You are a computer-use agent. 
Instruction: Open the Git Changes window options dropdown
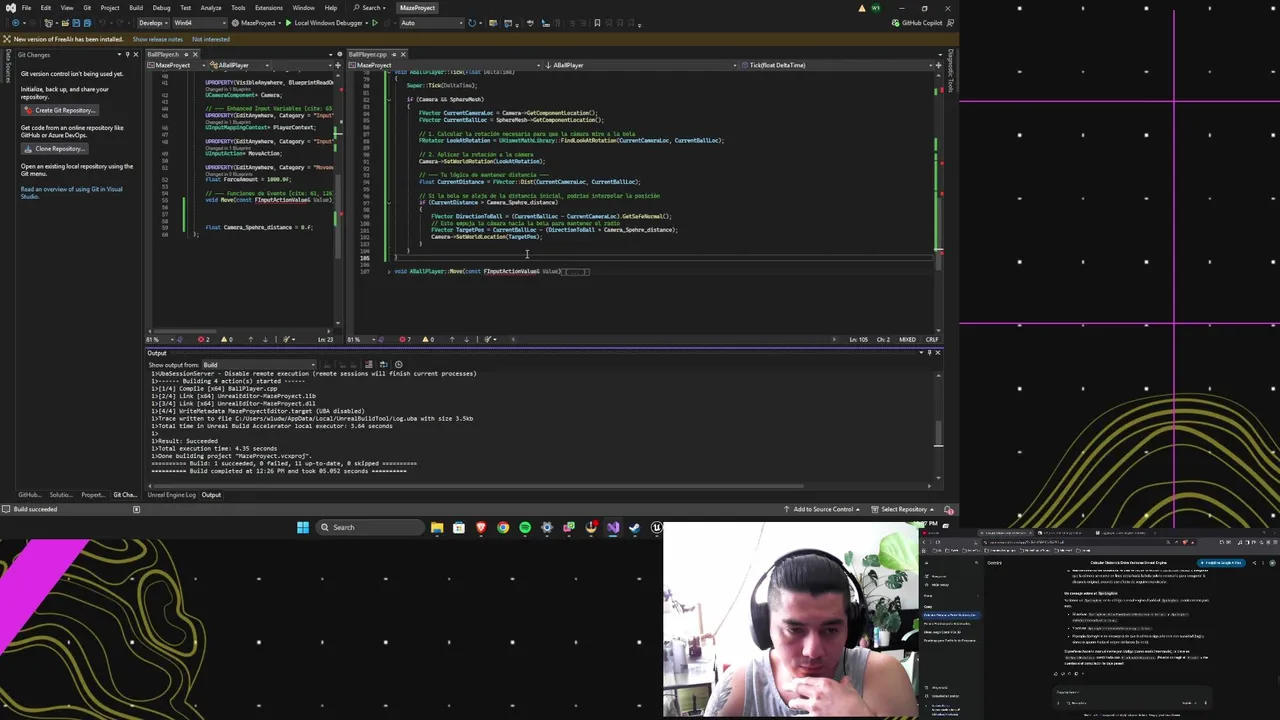click(x=120, y=55)
